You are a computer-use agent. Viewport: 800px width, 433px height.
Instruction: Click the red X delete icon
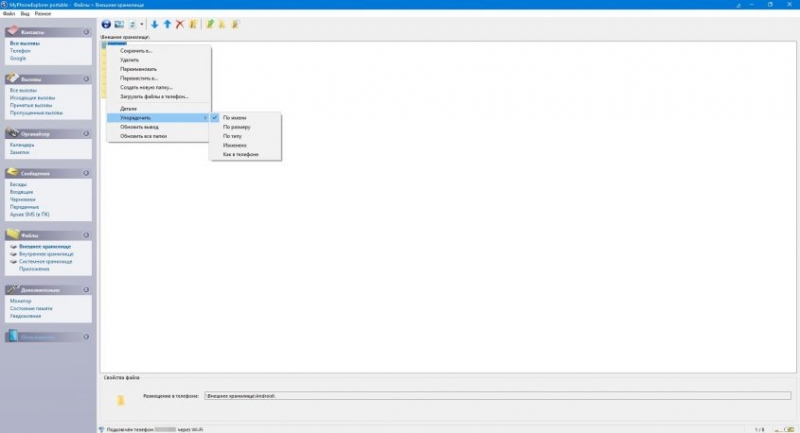pyautogui.click(x=180, y=24)
